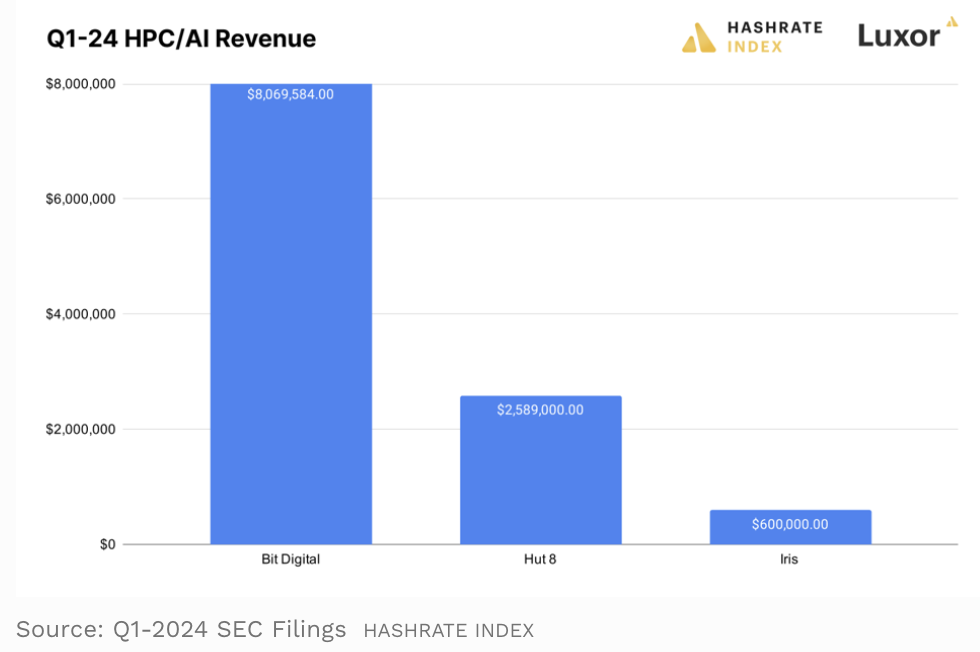Click the $600,000.00 data label
This screenshot has height=652, width=980.
(x=790, y=524)
